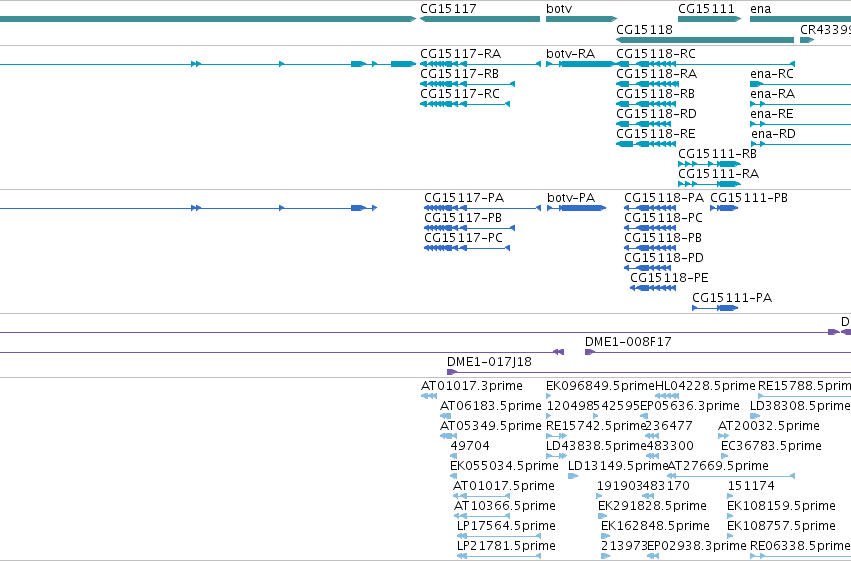This screenshot has height=561, width=851.
Task: Select the CG15118-PD protein feature
Action: click(x=647, y=268)
